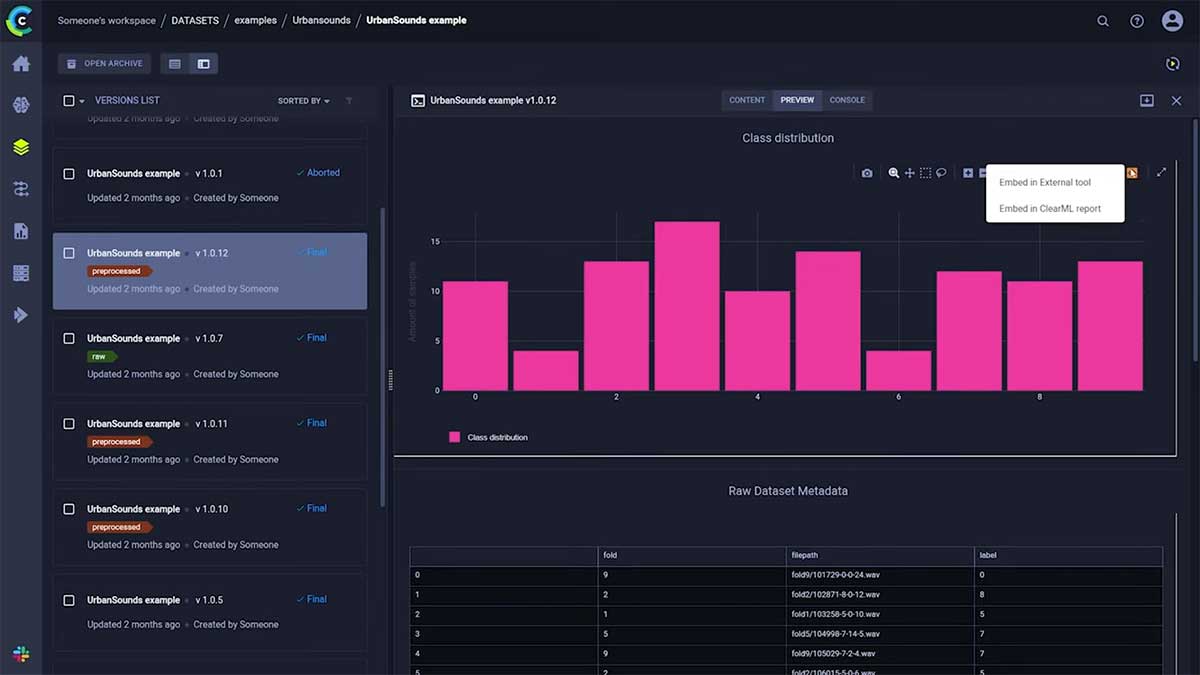
Task: Select the Box Select plot tool
Action: [x=926, y=173]
